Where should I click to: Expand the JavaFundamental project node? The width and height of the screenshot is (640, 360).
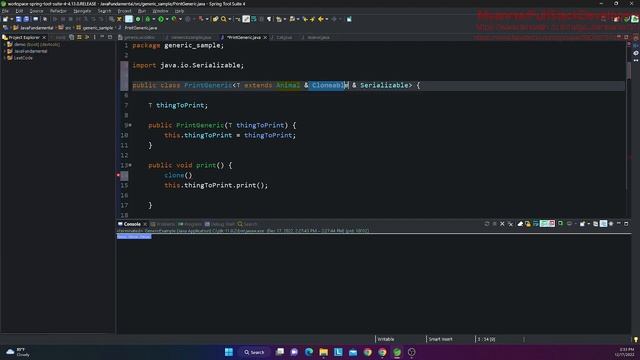(x=4, y=51)
